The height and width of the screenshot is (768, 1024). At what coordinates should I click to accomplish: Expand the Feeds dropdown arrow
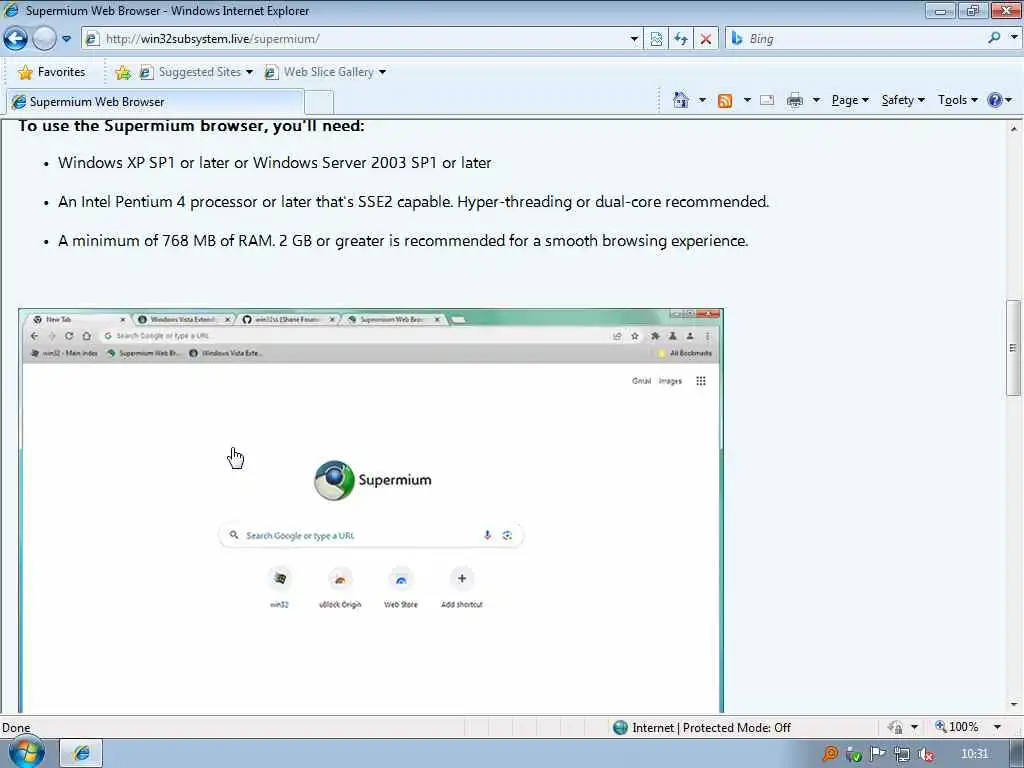click(x=746, y=100)
